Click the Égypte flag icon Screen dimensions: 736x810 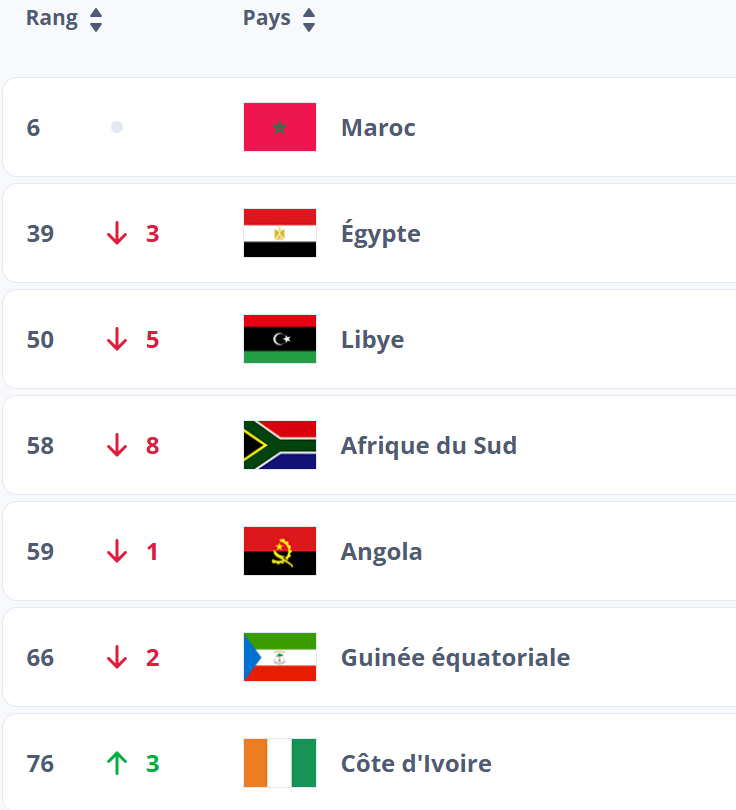tap(279, 233)
